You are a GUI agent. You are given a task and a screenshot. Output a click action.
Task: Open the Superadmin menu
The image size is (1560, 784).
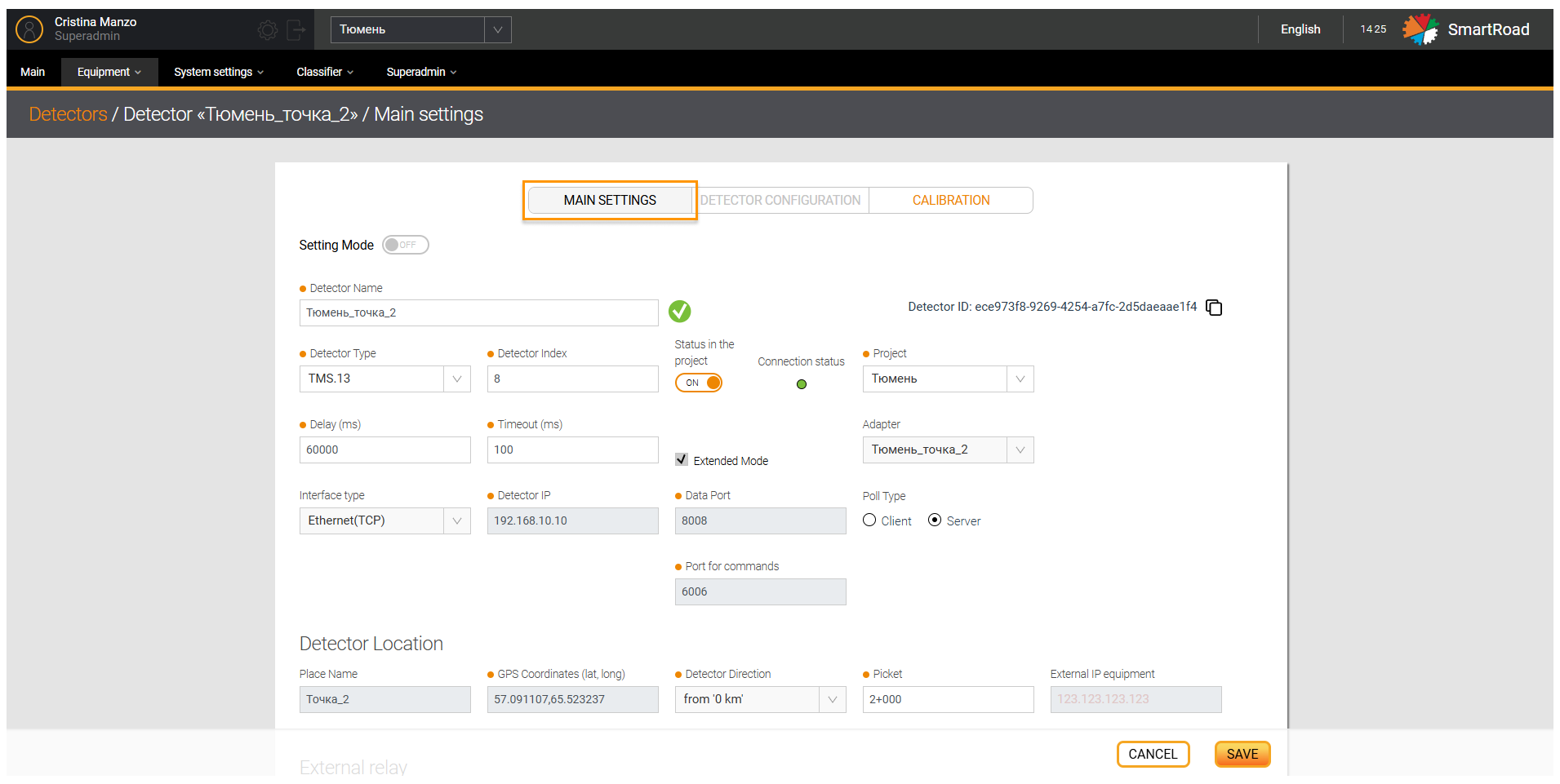point(421,72)
